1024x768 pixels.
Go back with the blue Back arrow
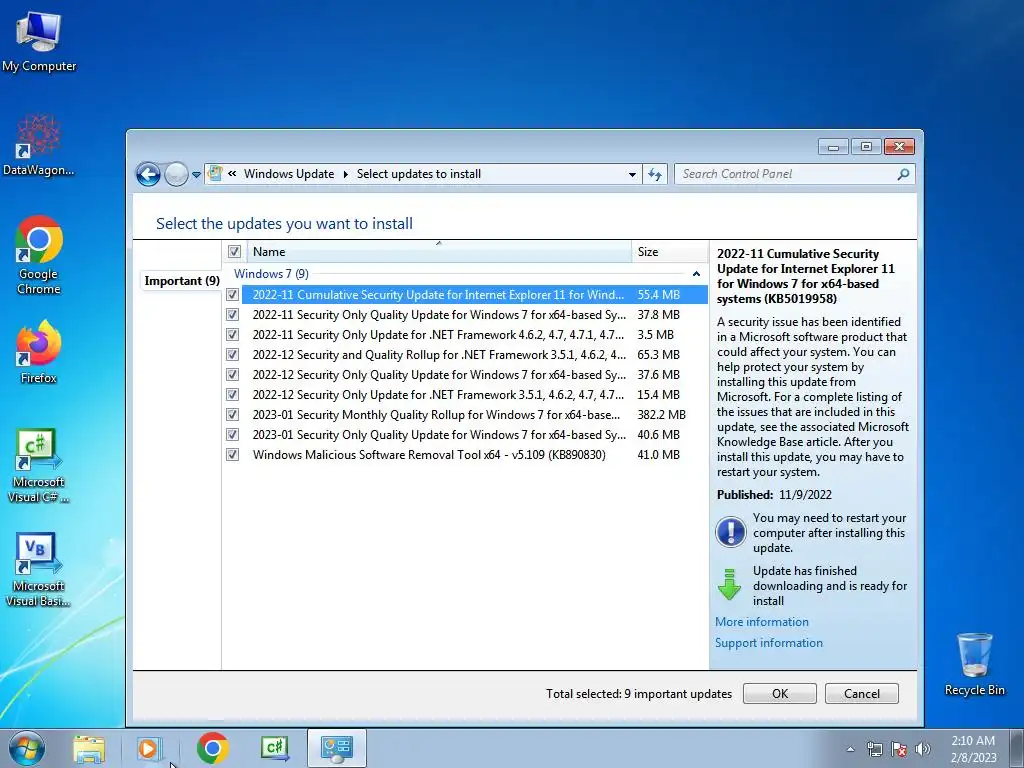(x=148, y=174)
